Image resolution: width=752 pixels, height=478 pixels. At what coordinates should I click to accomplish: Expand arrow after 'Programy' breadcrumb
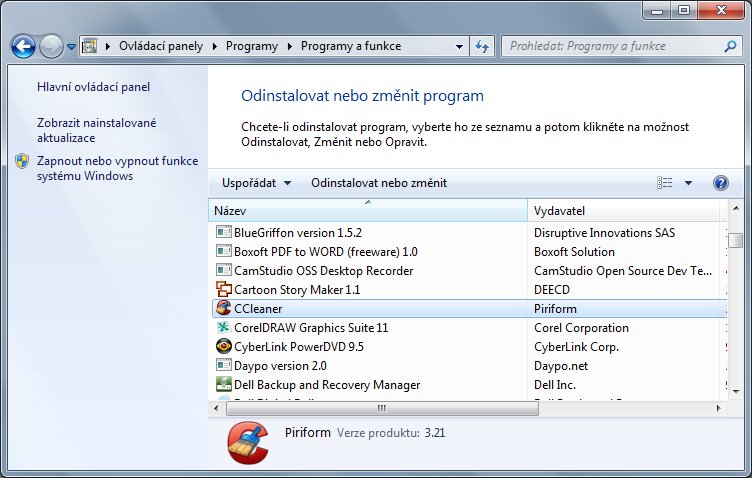click(x=289, y=47)
